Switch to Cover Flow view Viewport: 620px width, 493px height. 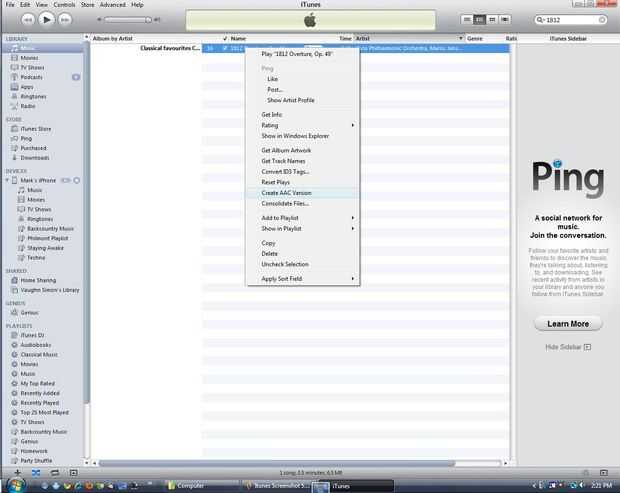pos(505,19)
